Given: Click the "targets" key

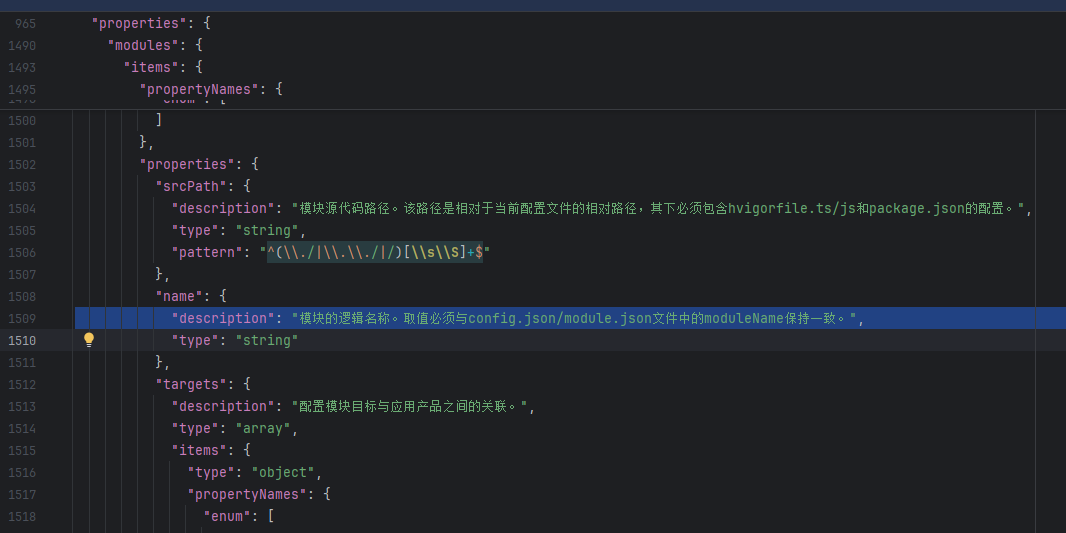Looking at the screenshot, I should coord(190,384).
